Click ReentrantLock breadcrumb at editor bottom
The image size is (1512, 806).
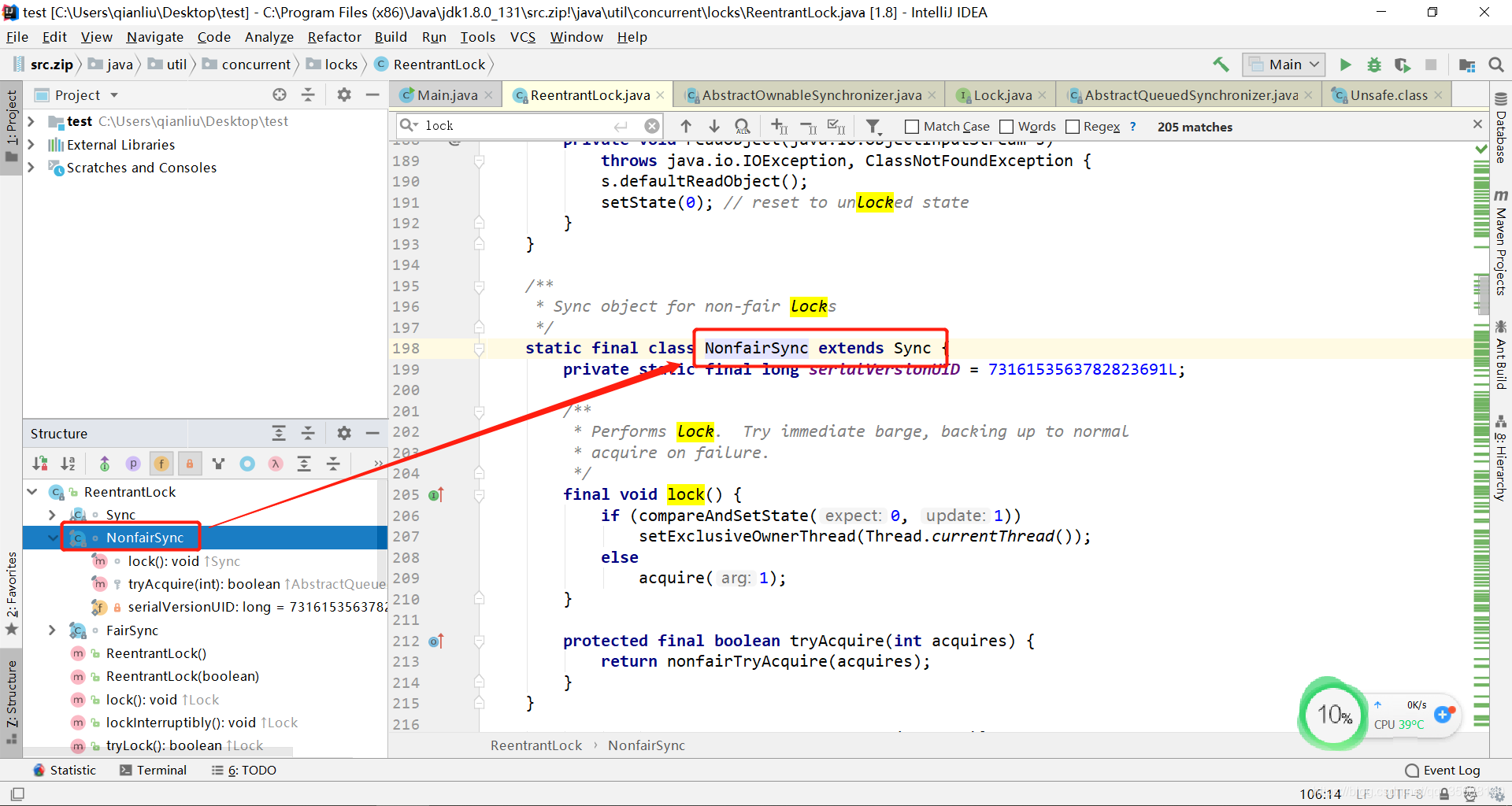click(x=535, y=745)
